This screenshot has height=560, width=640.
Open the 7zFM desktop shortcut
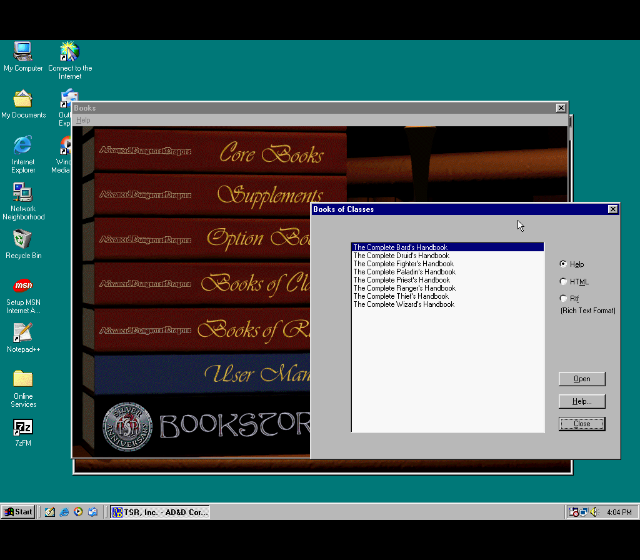(22, 428)
